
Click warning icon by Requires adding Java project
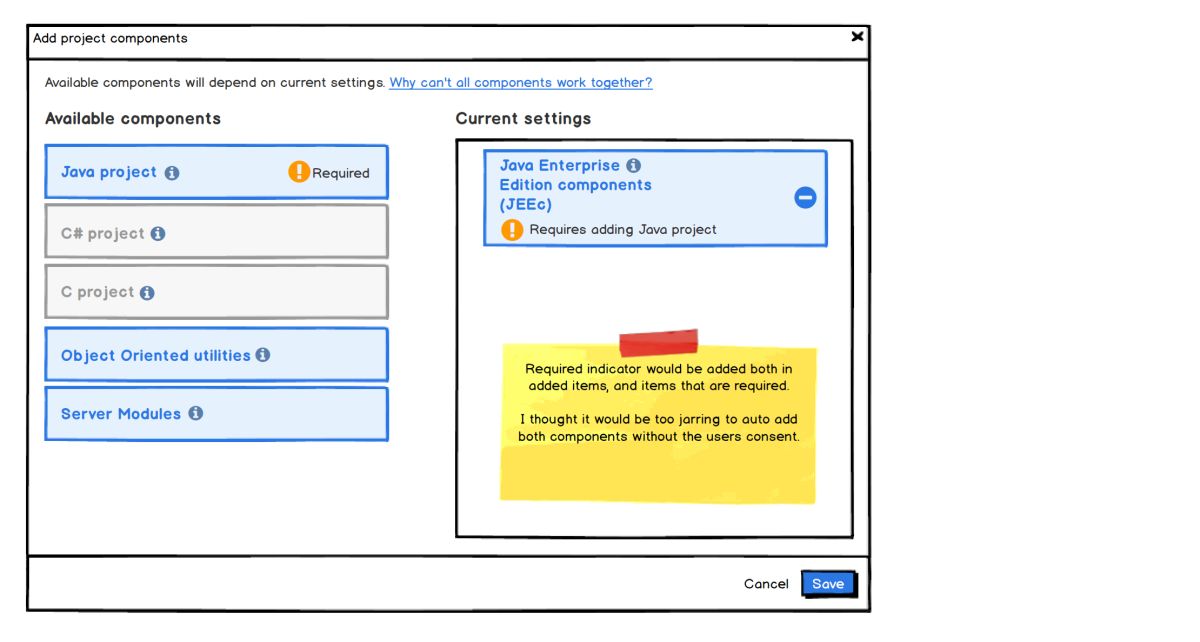[x=512, y=230]
